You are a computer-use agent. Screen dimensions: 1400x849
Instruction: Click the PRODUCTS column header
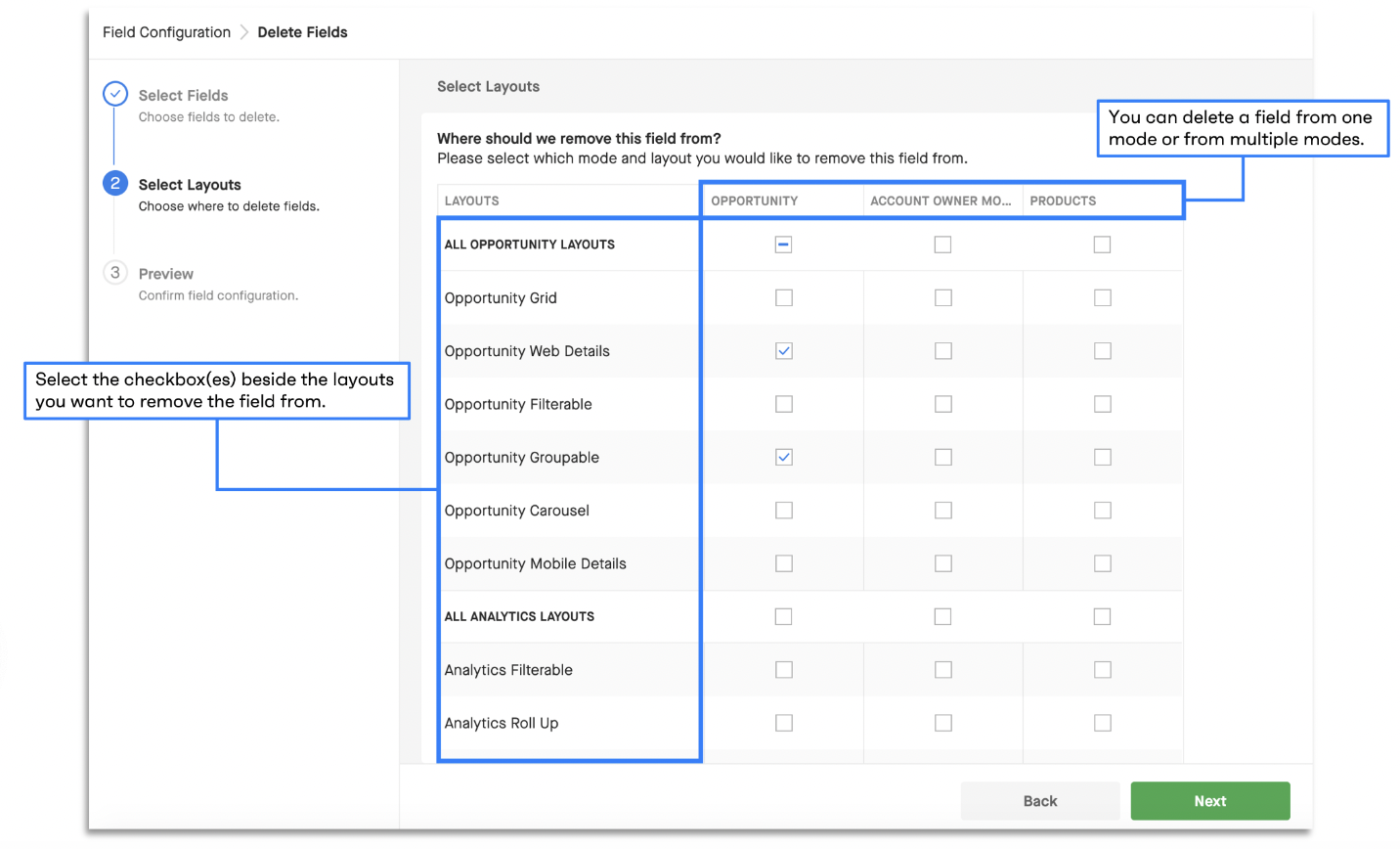tap(1063, 201)
